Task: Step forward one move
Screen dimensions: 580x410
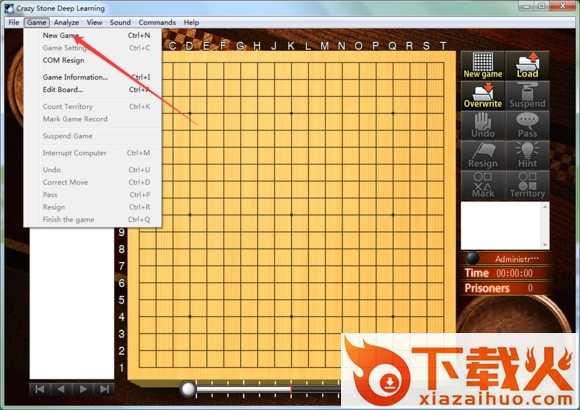Action: point(83,389)
